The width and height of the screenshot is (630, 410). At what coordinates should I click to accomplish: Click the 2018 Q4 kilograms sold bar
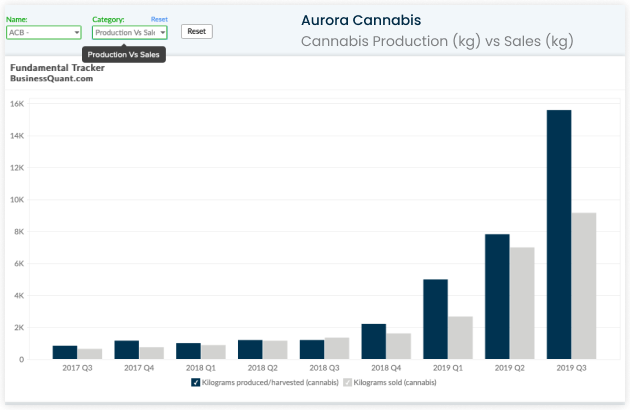(x=399, y=346)
